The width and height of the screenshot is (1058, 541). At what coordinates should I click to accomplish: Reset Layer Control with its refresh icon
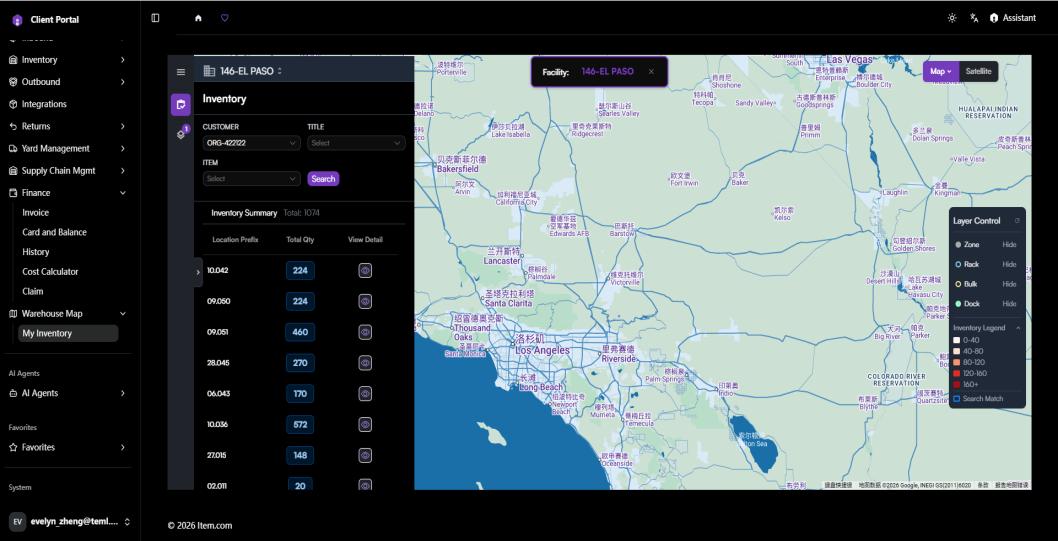(x=1018, y=221)
